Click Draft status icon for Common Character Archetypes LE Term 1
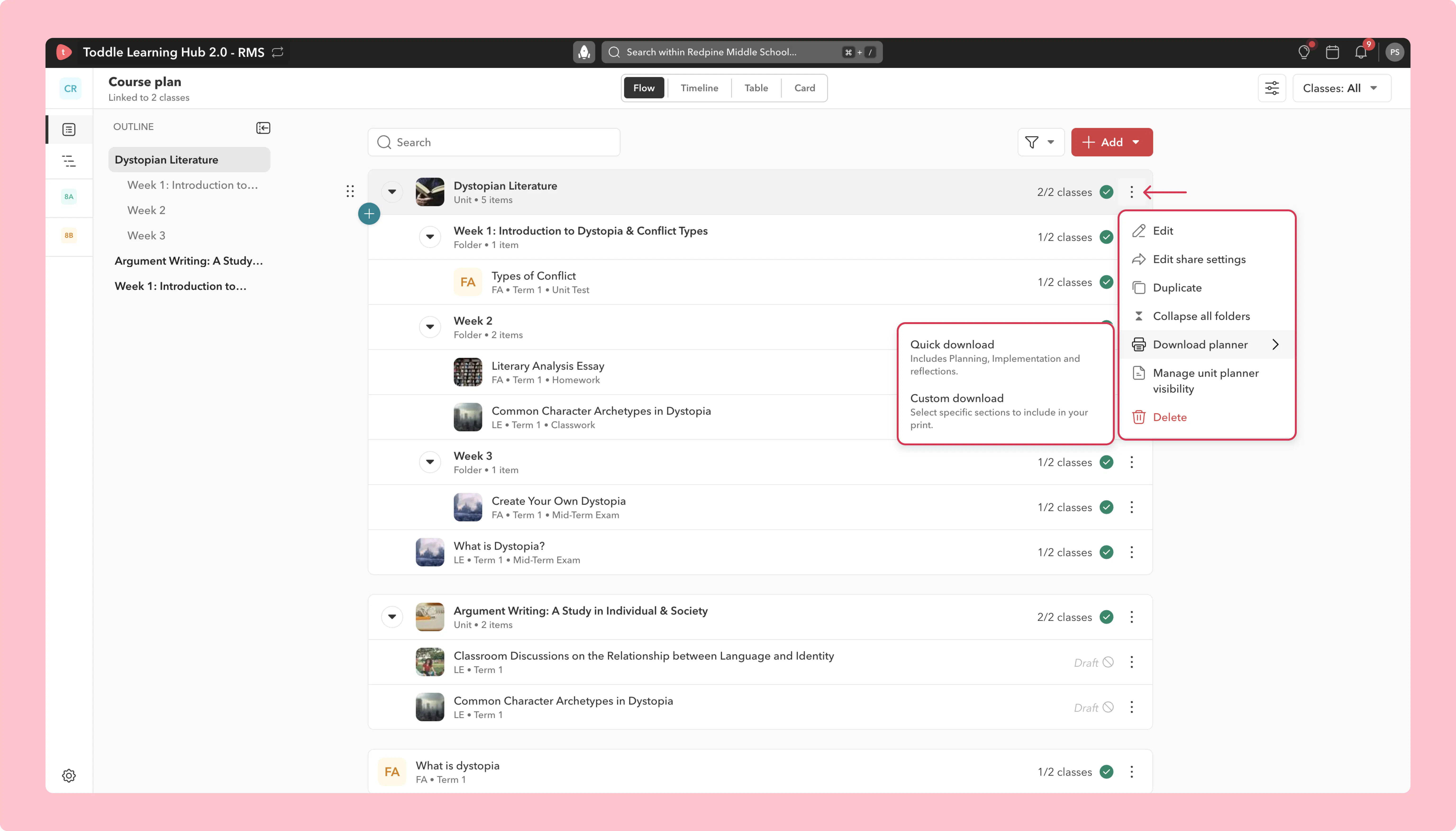Image resolution: width=1456 pixels, height=831 pixels. (1108, 707)
